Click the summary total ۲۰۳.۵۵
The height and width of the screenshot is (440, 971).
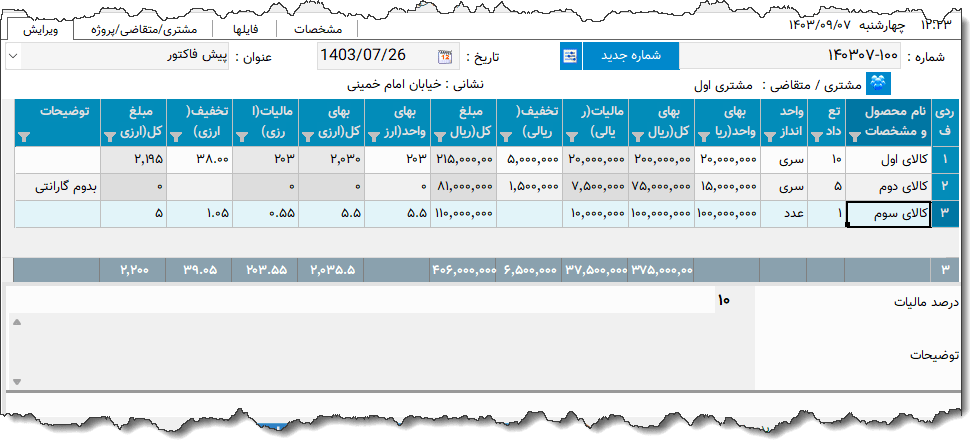coord(266,270)
